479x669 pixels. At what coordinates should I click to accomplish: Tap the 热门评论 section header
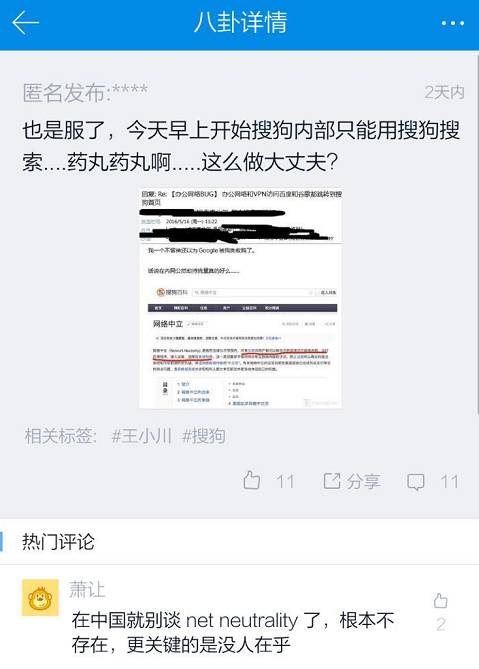pos(58,542)
